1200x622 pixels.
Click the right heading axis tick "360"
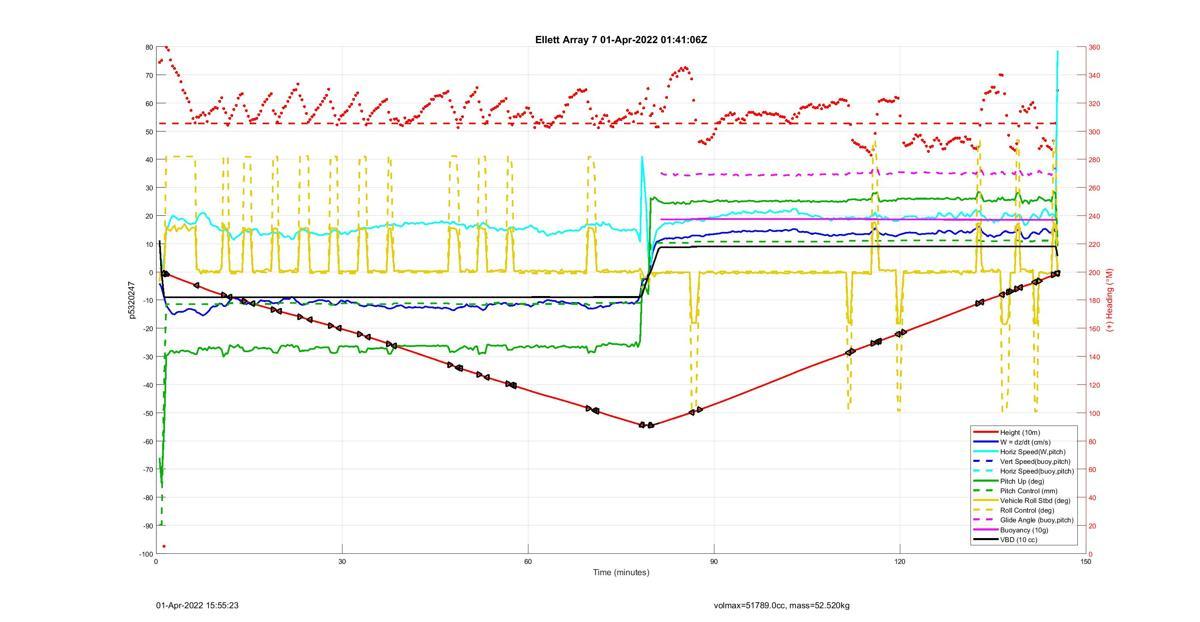click(1094, 47)
